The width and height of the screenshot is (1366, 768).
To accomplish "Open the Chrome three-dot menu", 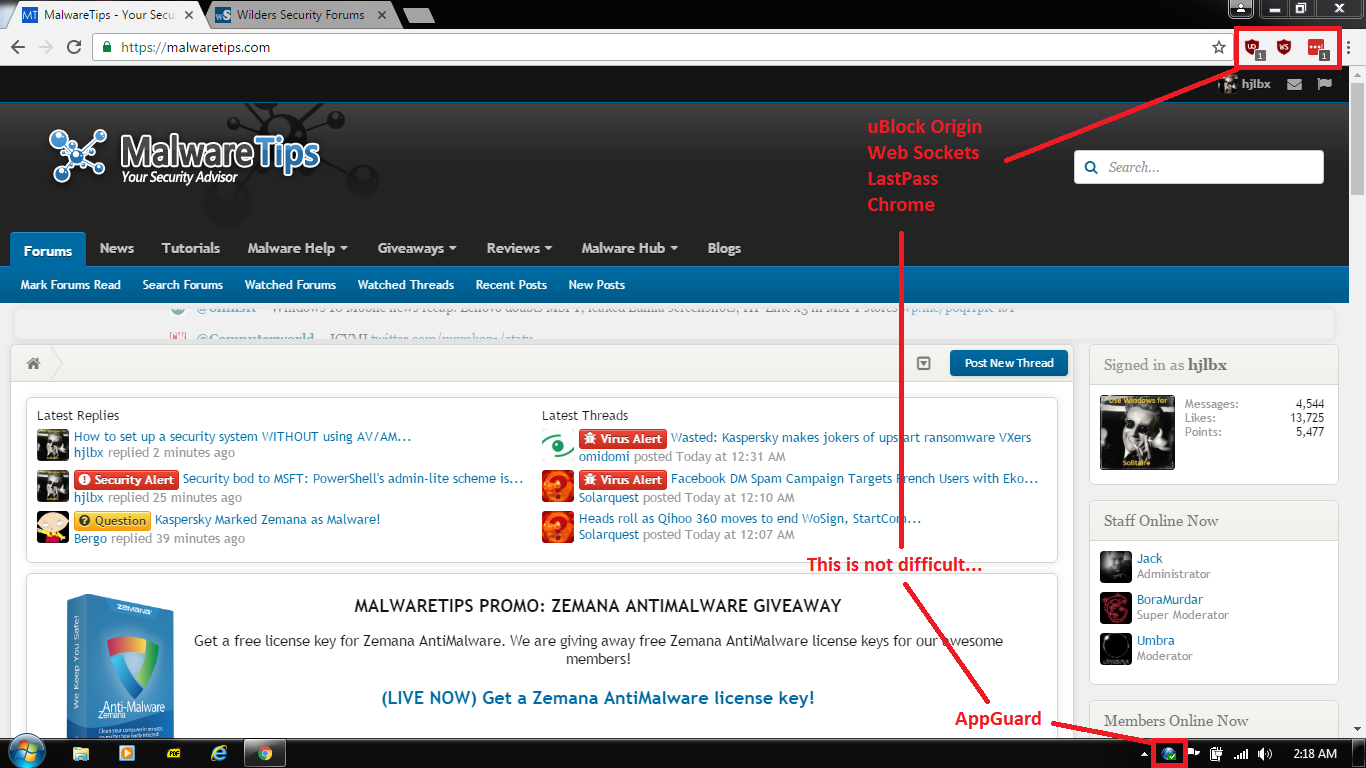I will (x=1348, y=47).
